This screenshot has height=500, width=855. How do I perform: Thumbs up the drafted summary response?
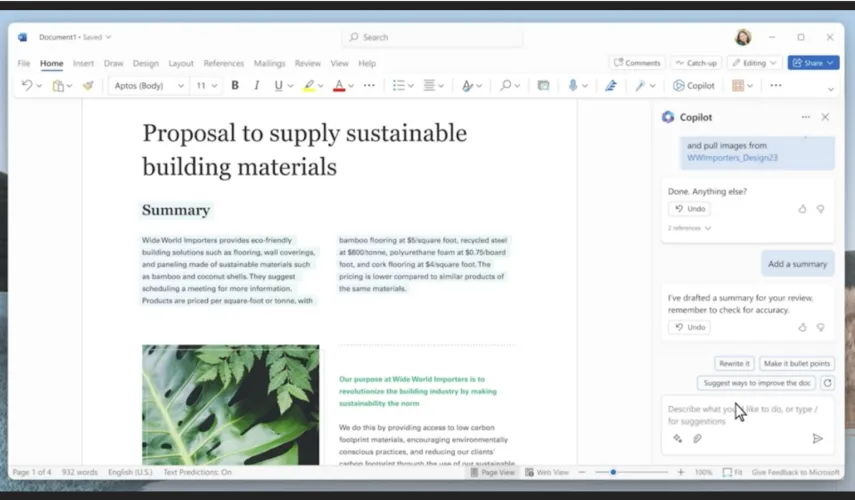coord(802,327)
